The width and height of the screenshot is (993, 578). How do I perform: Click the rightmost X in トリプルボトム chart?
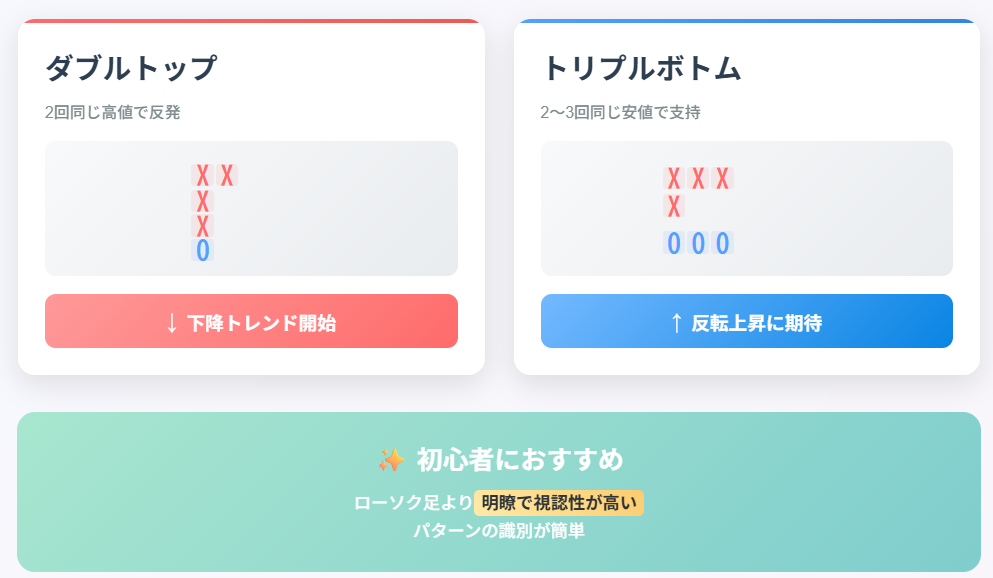click(723, 179)
